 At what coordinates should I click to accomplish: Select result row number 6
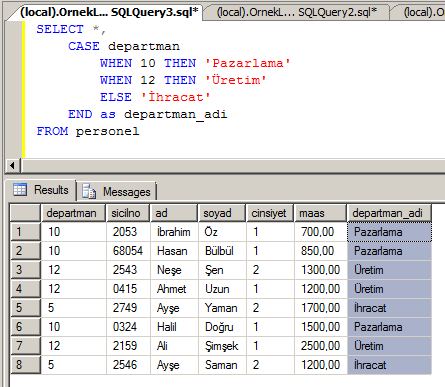(x=25, y=327)
